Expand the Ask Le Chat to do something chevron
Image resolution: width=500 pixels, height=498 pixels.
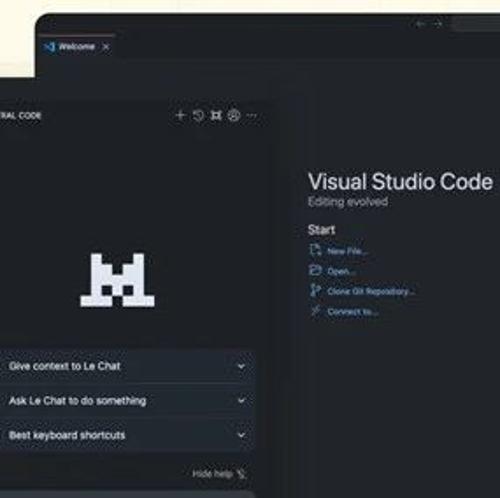coord(241,400)
